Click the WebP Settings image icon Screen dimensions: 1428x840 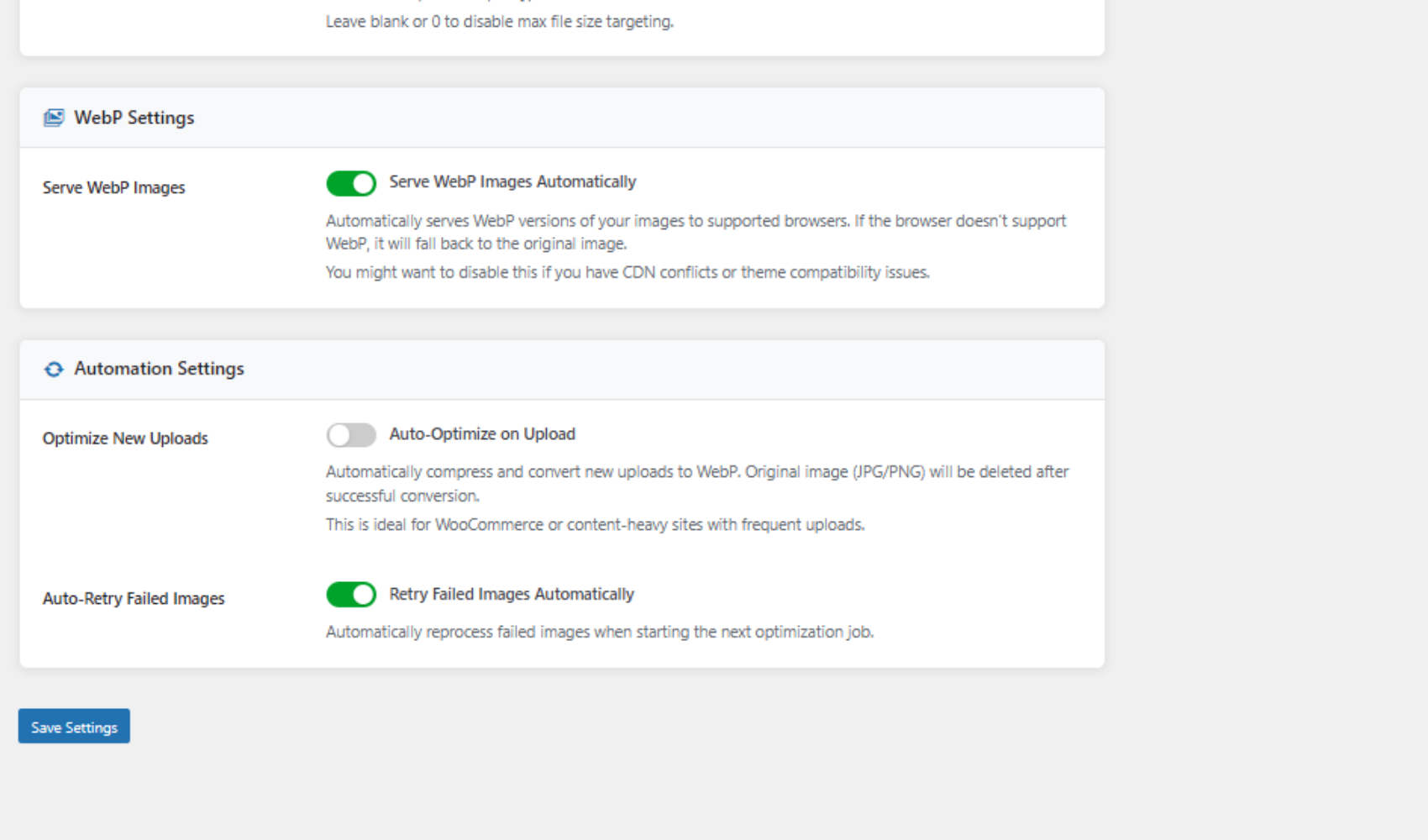[54, 118]
